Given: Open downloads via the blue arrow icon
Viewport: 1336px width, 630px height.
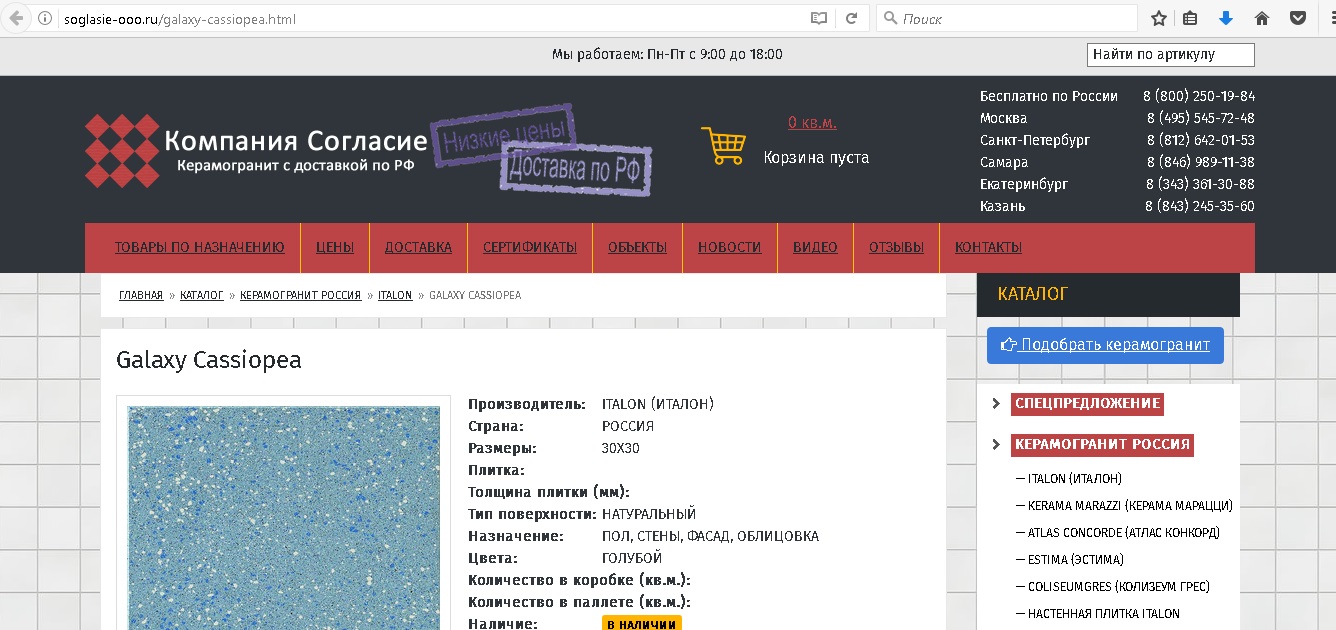Looking at the screenshot, I should coord(1225,18).
